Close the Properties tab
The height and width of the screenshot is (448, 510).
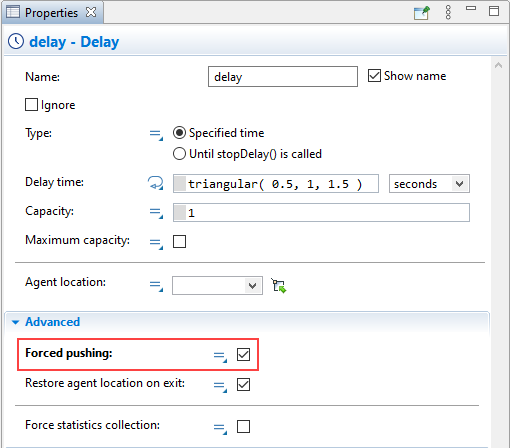tap(91, 12)
